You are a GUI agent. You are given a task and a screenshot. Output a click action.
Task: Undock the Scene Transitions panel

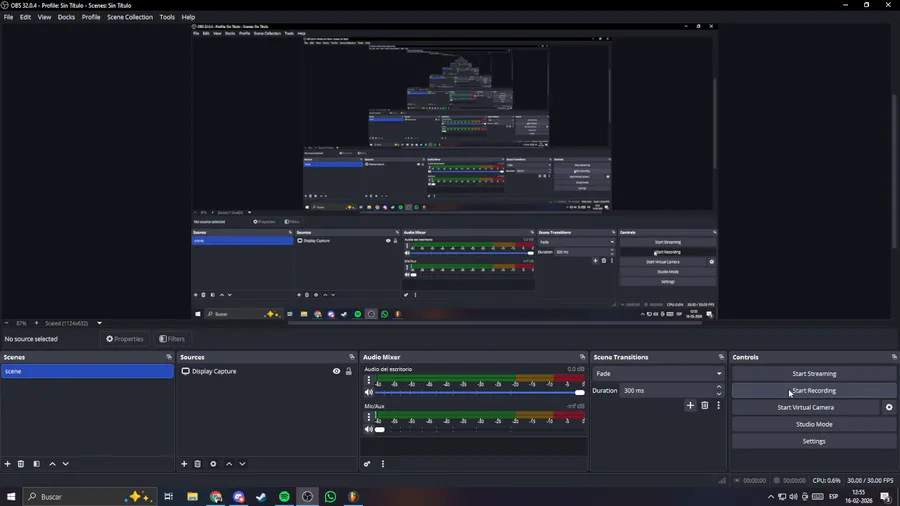click(721, 357)
